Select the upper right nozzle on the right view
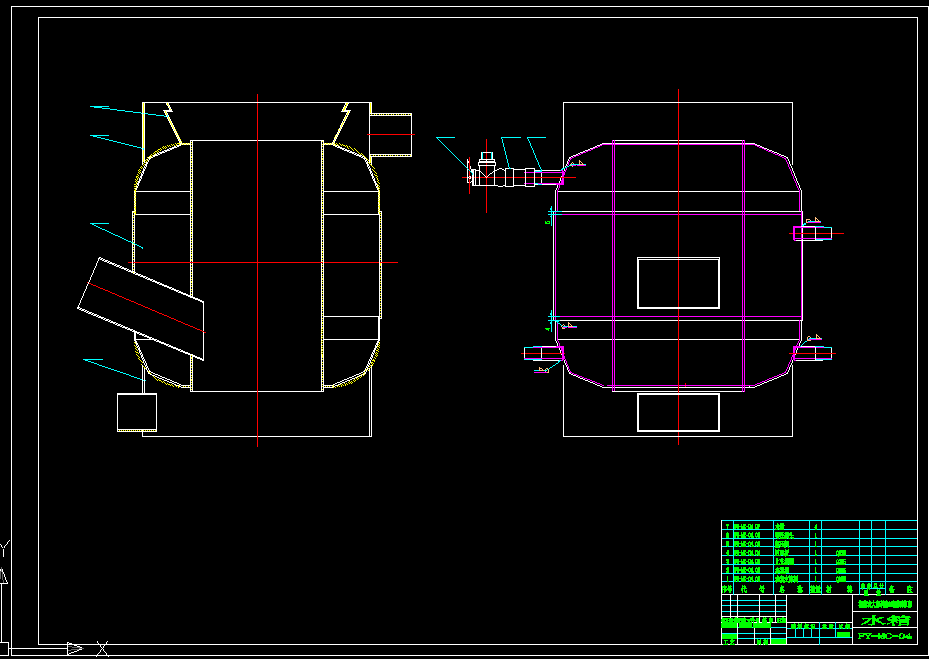The image size is (929, 659). (x=813, y=233)
